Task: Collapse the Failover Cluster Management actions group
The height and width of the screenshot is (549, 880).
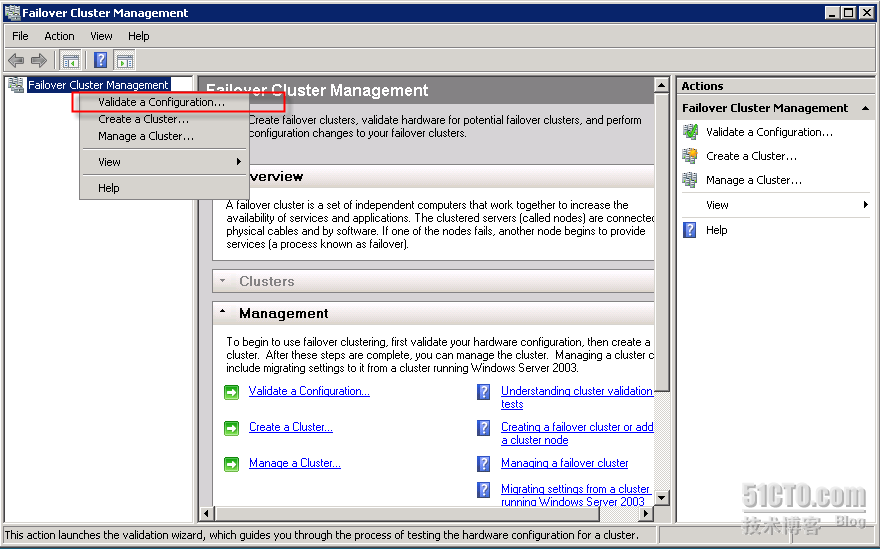Action: (x=865, y=108)
